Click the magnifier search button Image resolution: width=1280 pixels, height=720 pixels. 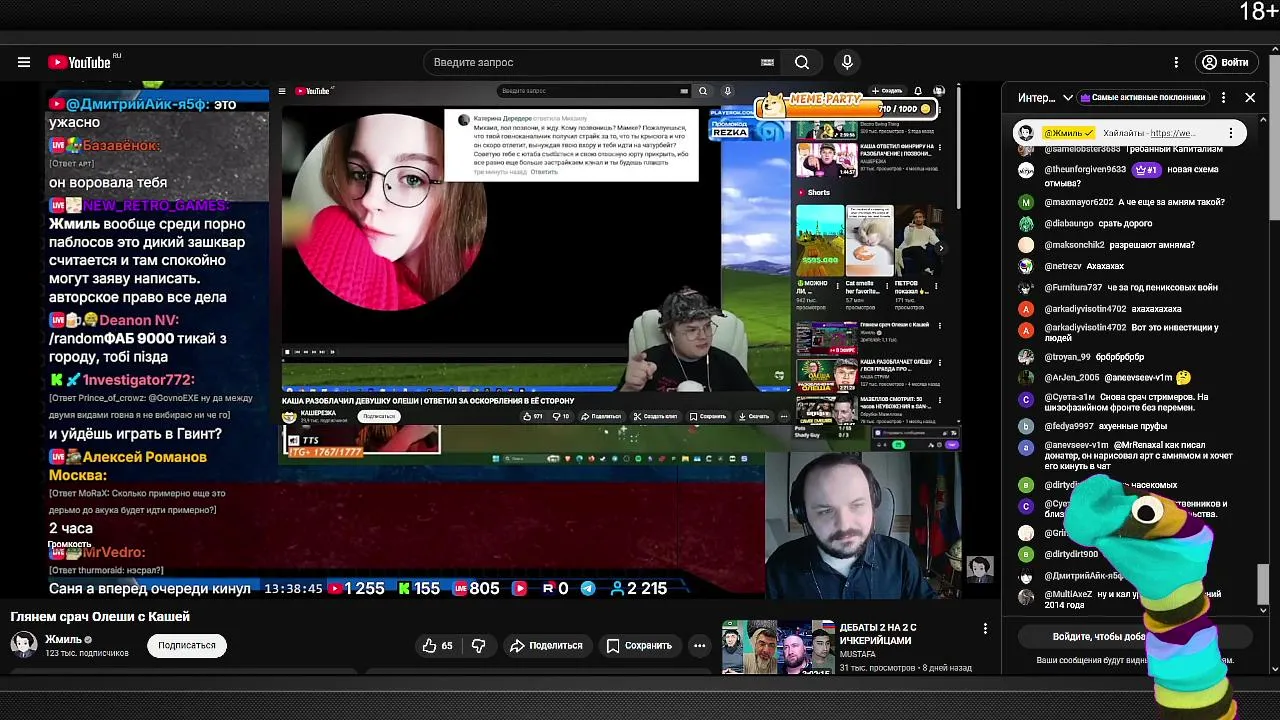[802, 62]
